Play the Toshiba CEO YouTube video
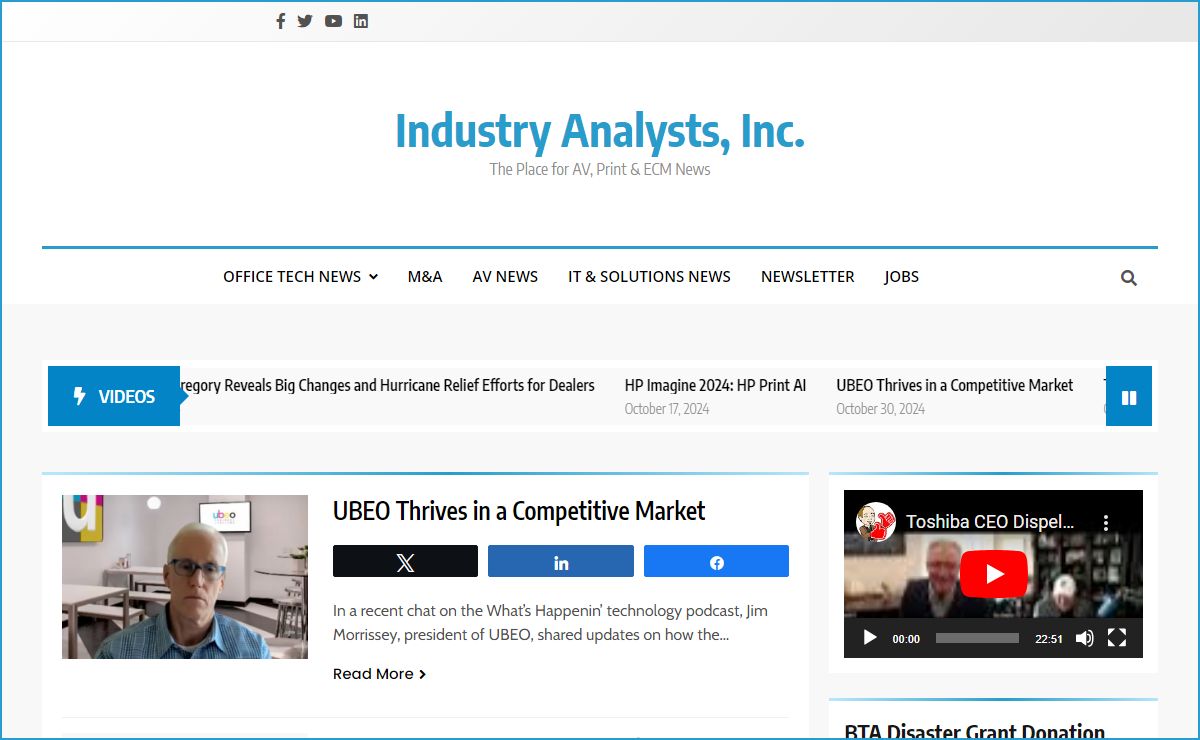Image resolution: width=1200 pixels, height=740 pixels. click(x=993, y=574)
